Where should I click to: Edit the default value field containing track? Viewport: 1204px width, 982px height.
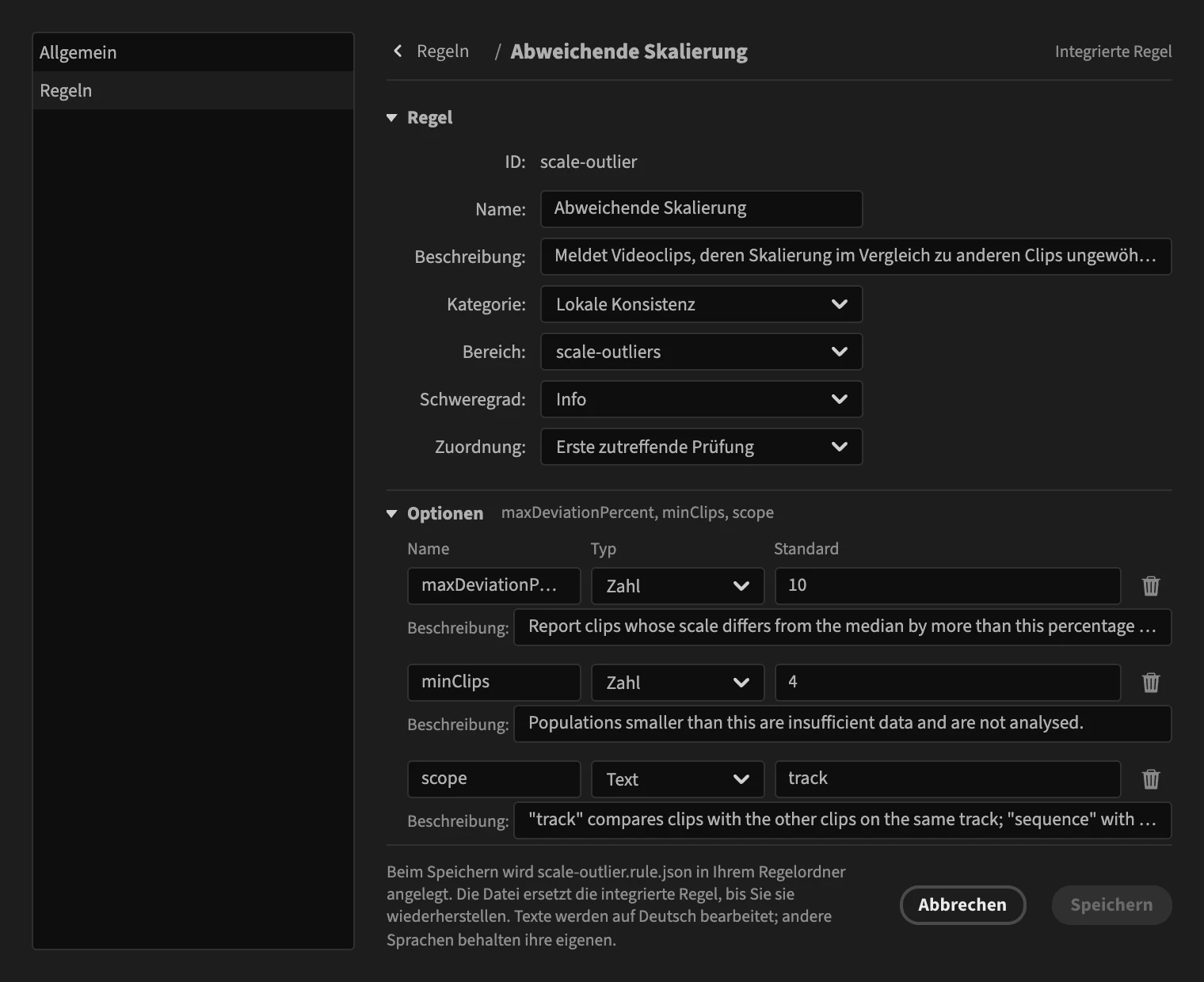point(947,779)
